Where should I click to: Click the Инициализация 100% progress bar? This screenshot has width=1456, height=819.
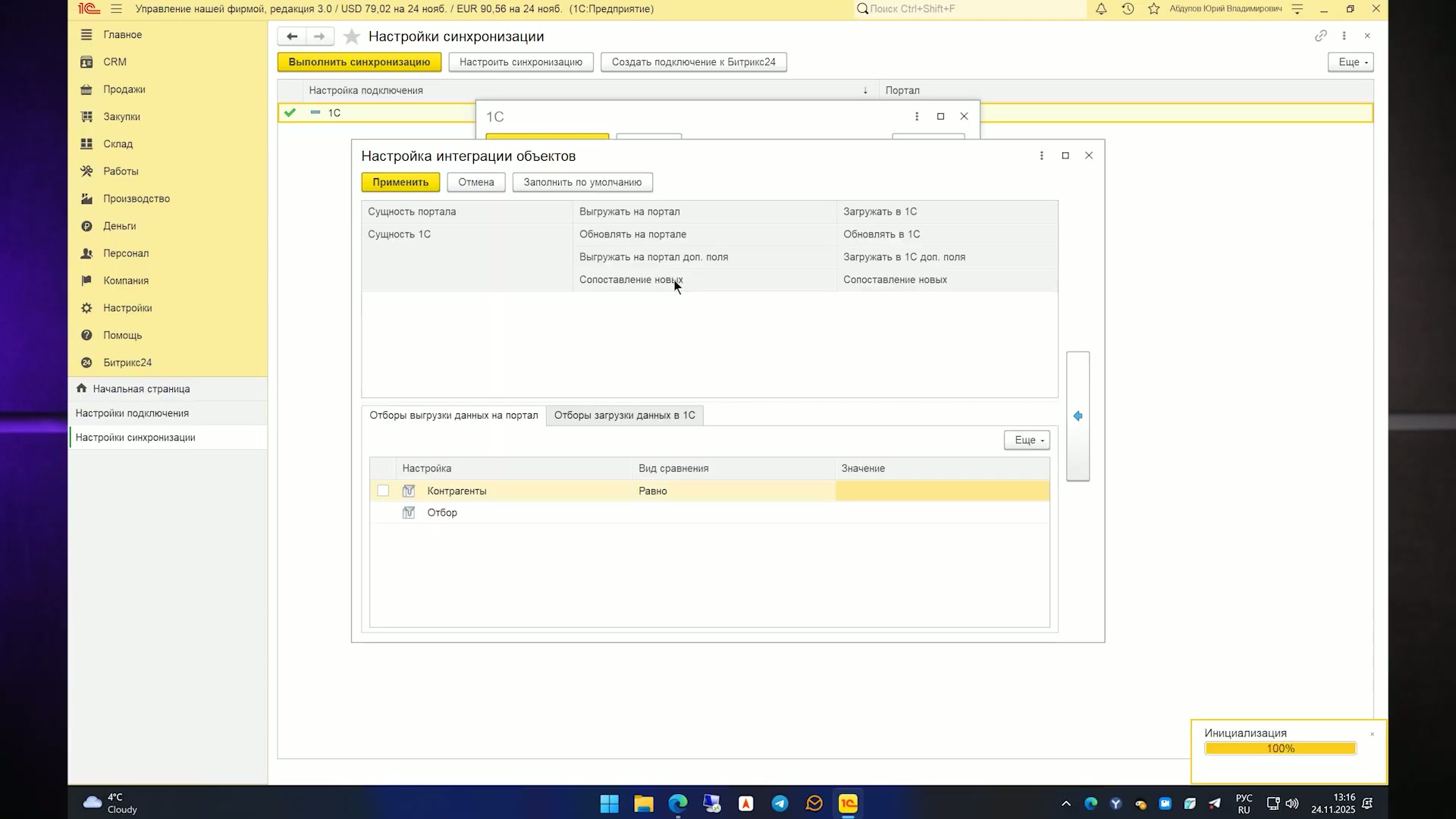(x=1280, y=748)
